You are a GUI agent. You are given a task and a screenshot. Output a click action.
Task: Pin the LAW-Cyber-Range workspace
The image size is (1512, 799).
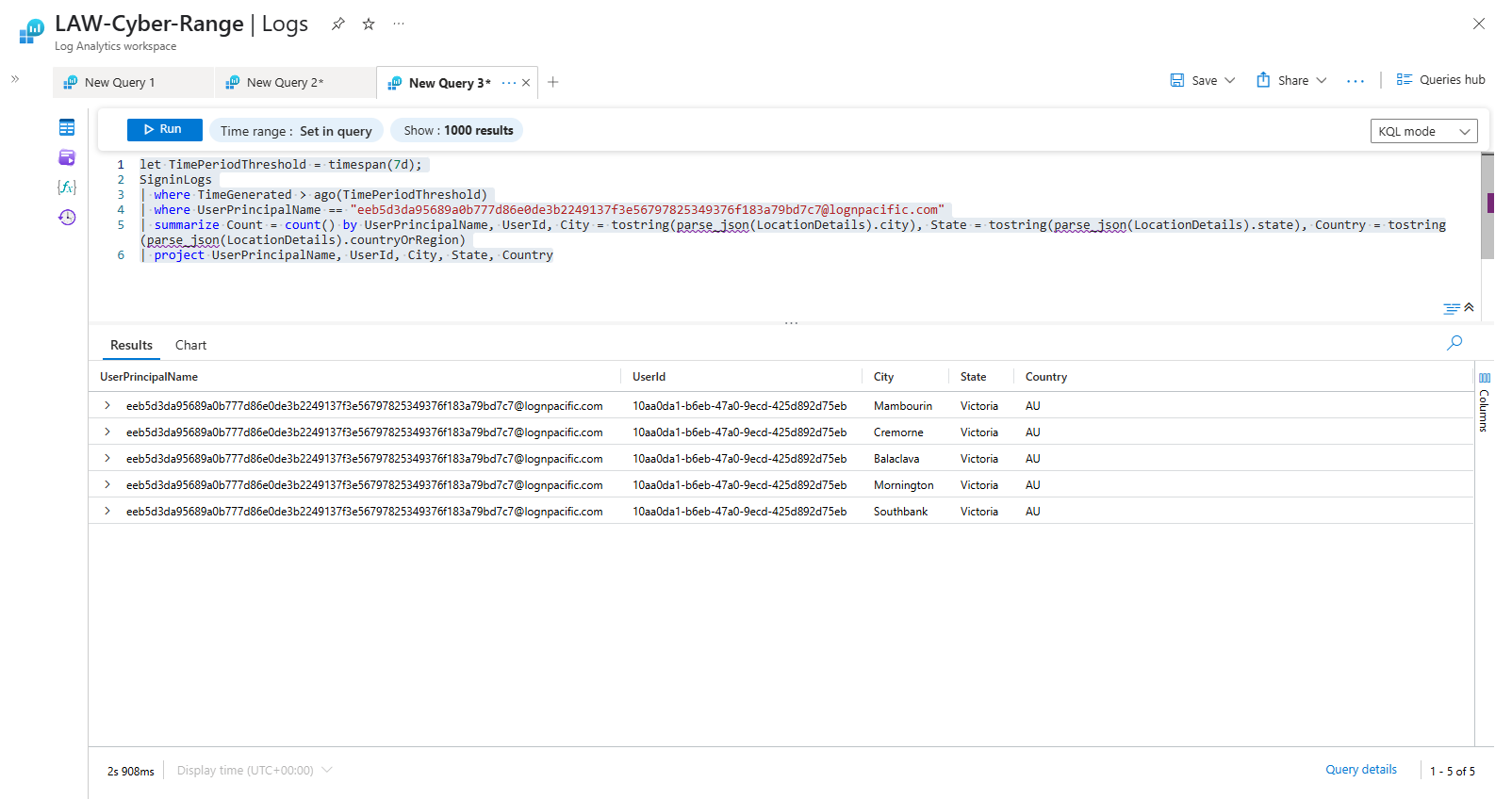[x=337, y=24]
